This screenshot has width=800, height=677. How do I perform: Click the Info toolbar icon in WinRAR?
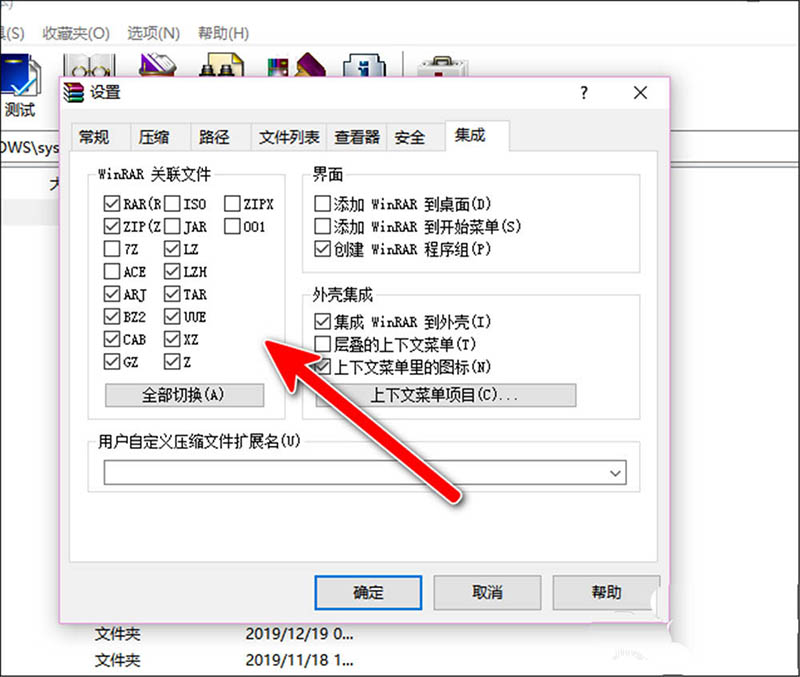pos(364,65)
